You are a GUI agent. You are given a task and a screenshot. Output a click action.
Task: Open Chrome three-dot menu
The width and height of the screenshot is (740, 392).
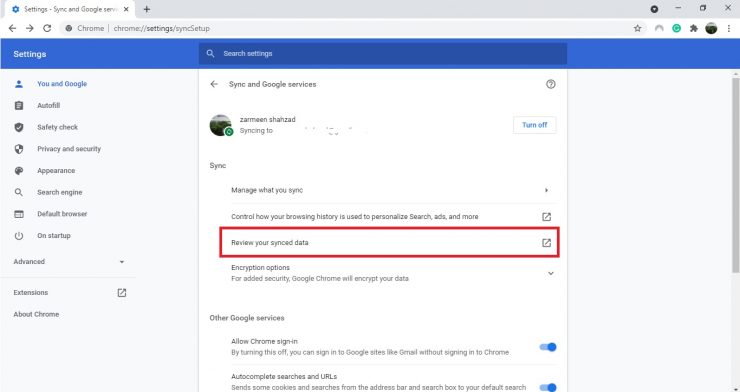pos(729,28)
